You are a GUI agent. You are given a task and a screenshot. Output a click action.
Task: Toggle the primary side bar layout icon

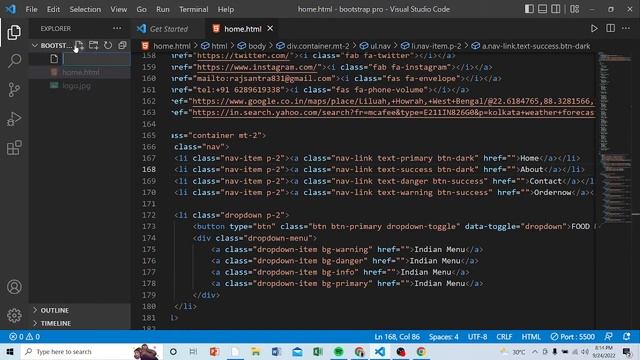pos(529,9)
